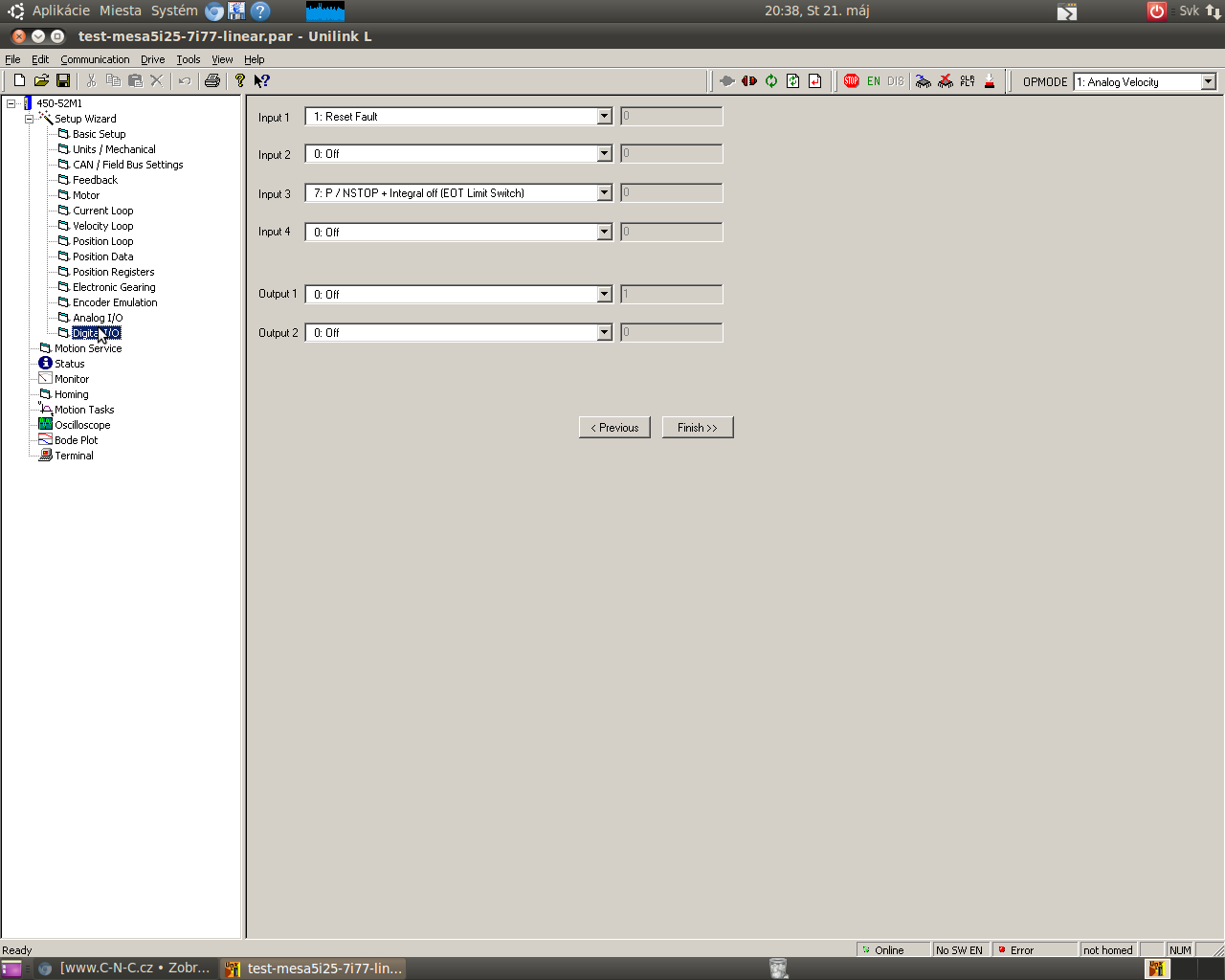Click the Bode Plot icon in the tree
The image size is (1225, 980).
coord(45,439)
